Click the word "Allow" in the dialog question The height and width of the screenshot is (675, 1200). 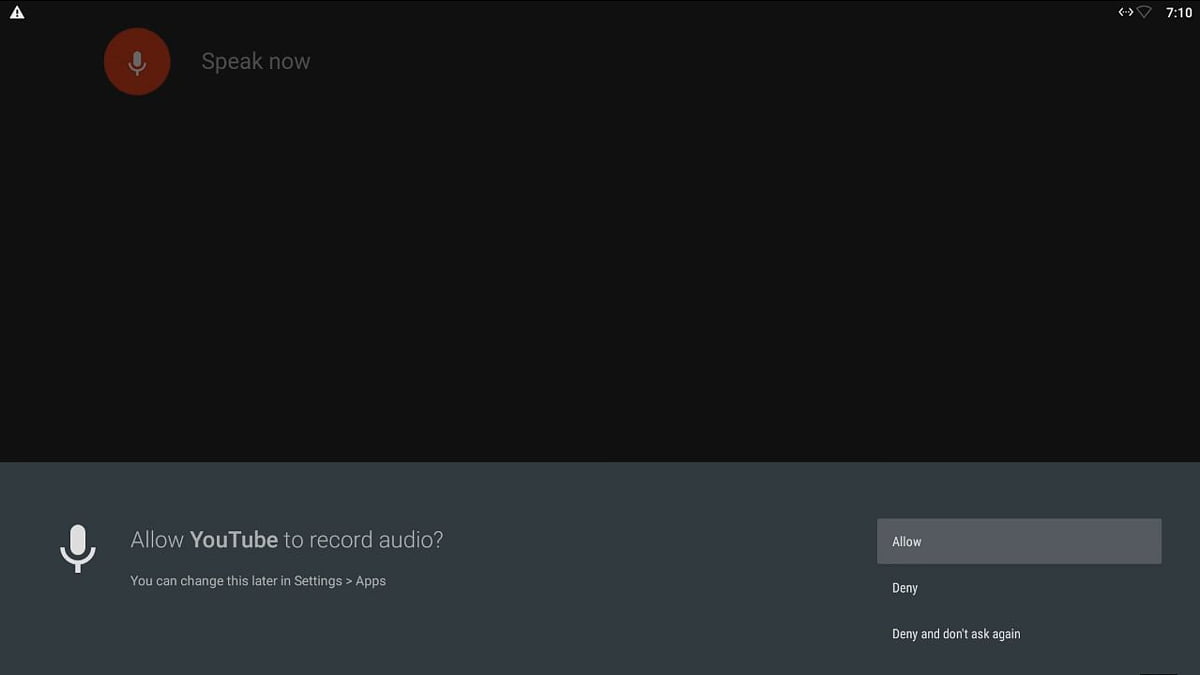(157, 540)
